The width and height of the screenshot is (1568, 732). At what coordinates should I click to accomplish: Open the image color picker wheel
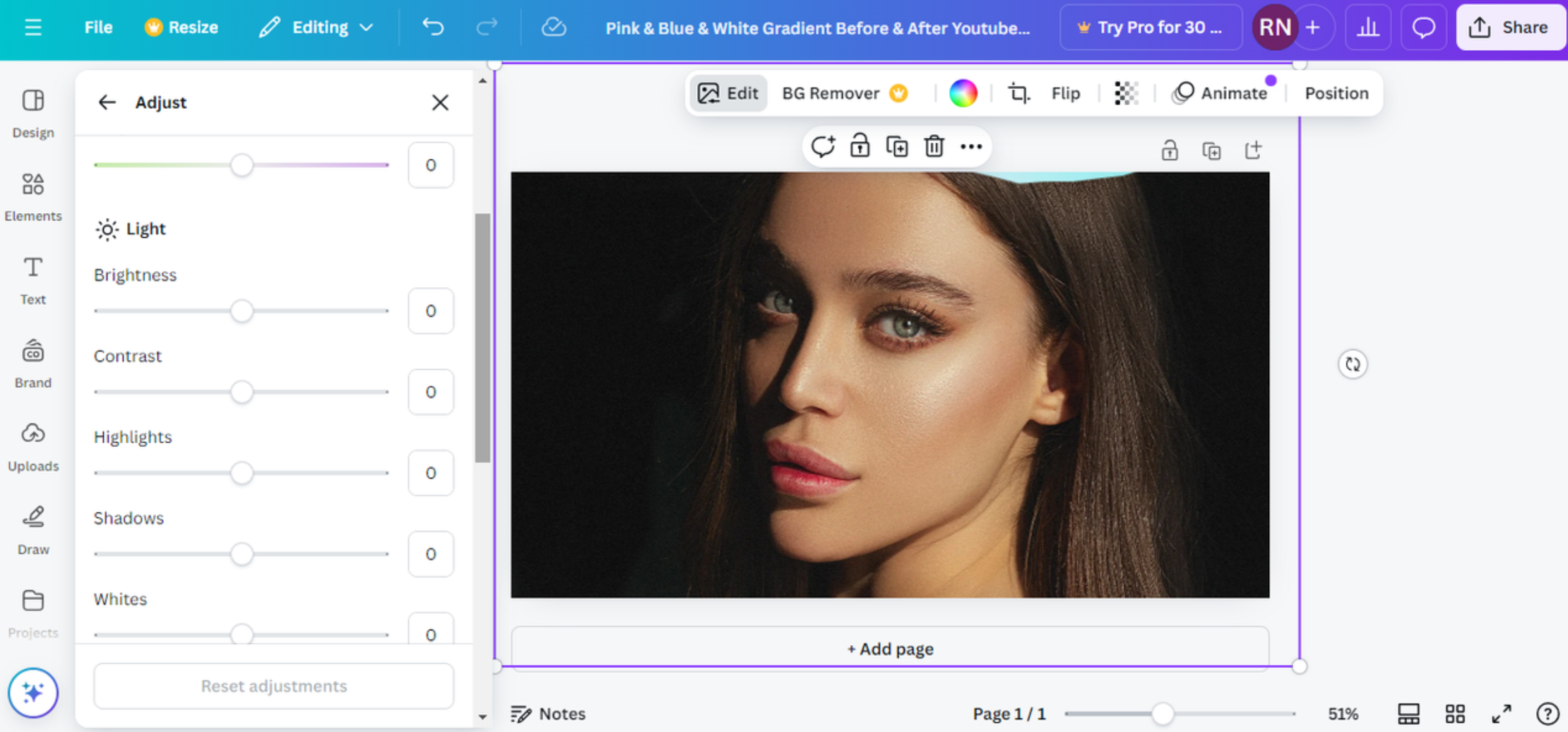[x=963, y=92]
